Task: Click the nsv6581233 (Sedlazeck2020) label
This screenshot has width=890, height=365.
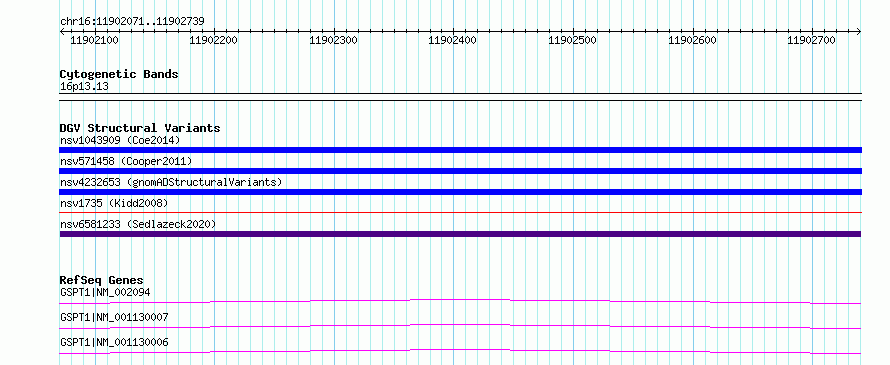Action: [x=138, y=224]
